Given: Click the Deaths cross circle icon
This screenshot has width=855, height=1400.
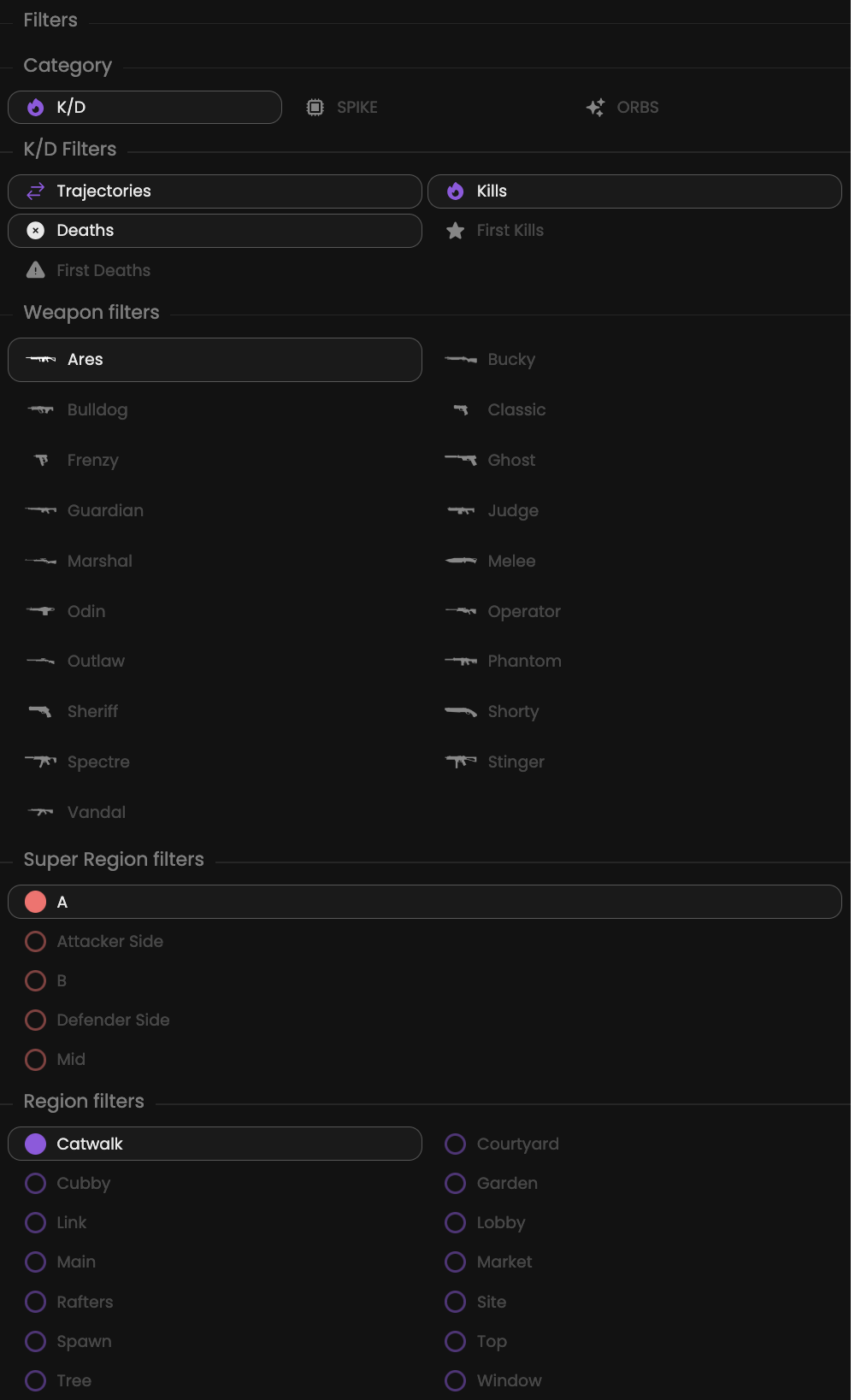Looking at the screenshot, I should point(35,231).
